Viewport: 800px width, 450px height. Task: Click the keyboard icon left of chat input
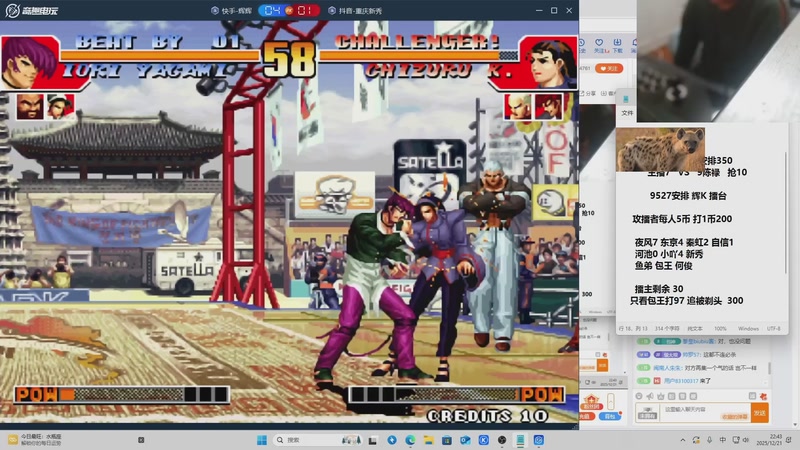[x=647, y=413]
